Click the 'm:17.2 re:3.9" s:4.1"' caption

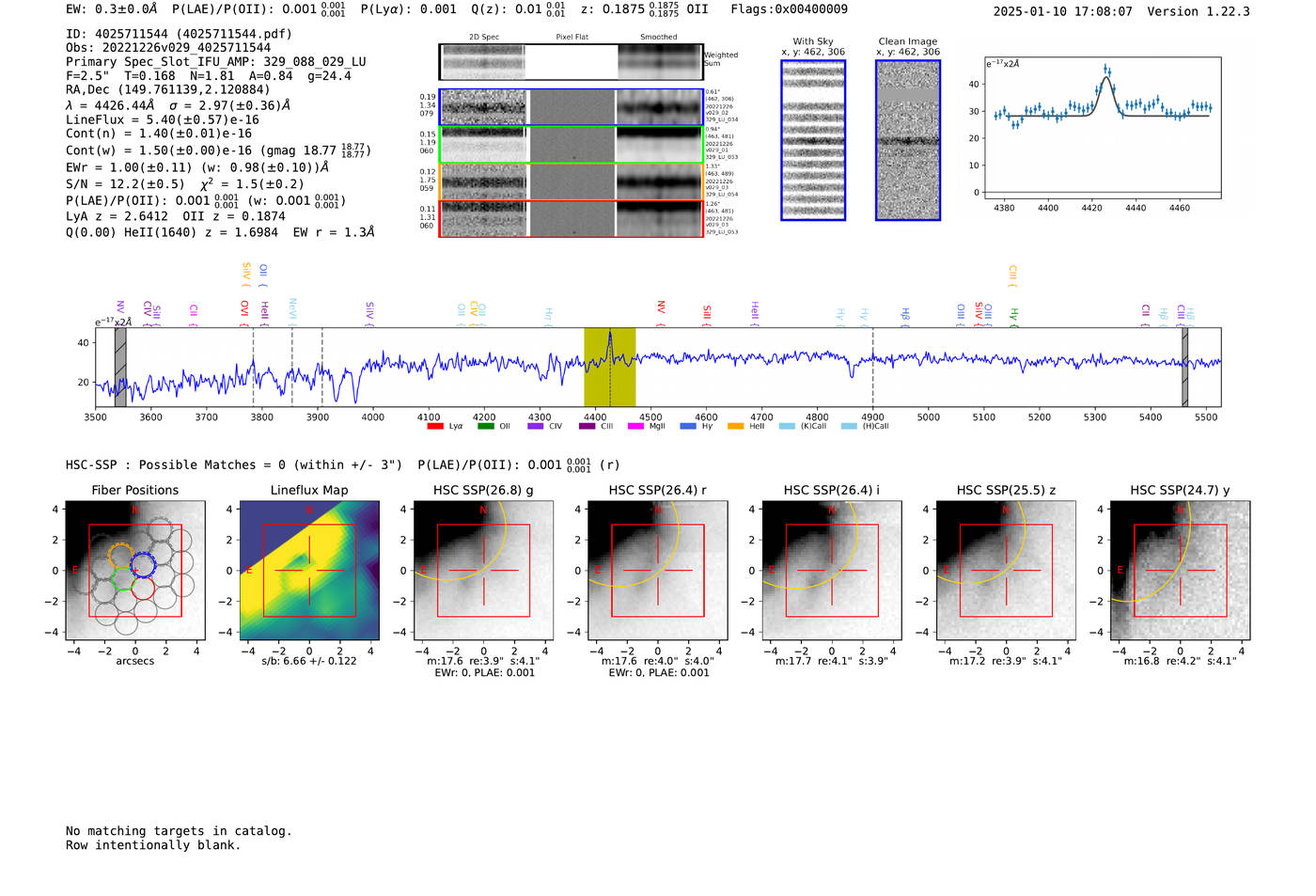tap(1006, 661)
